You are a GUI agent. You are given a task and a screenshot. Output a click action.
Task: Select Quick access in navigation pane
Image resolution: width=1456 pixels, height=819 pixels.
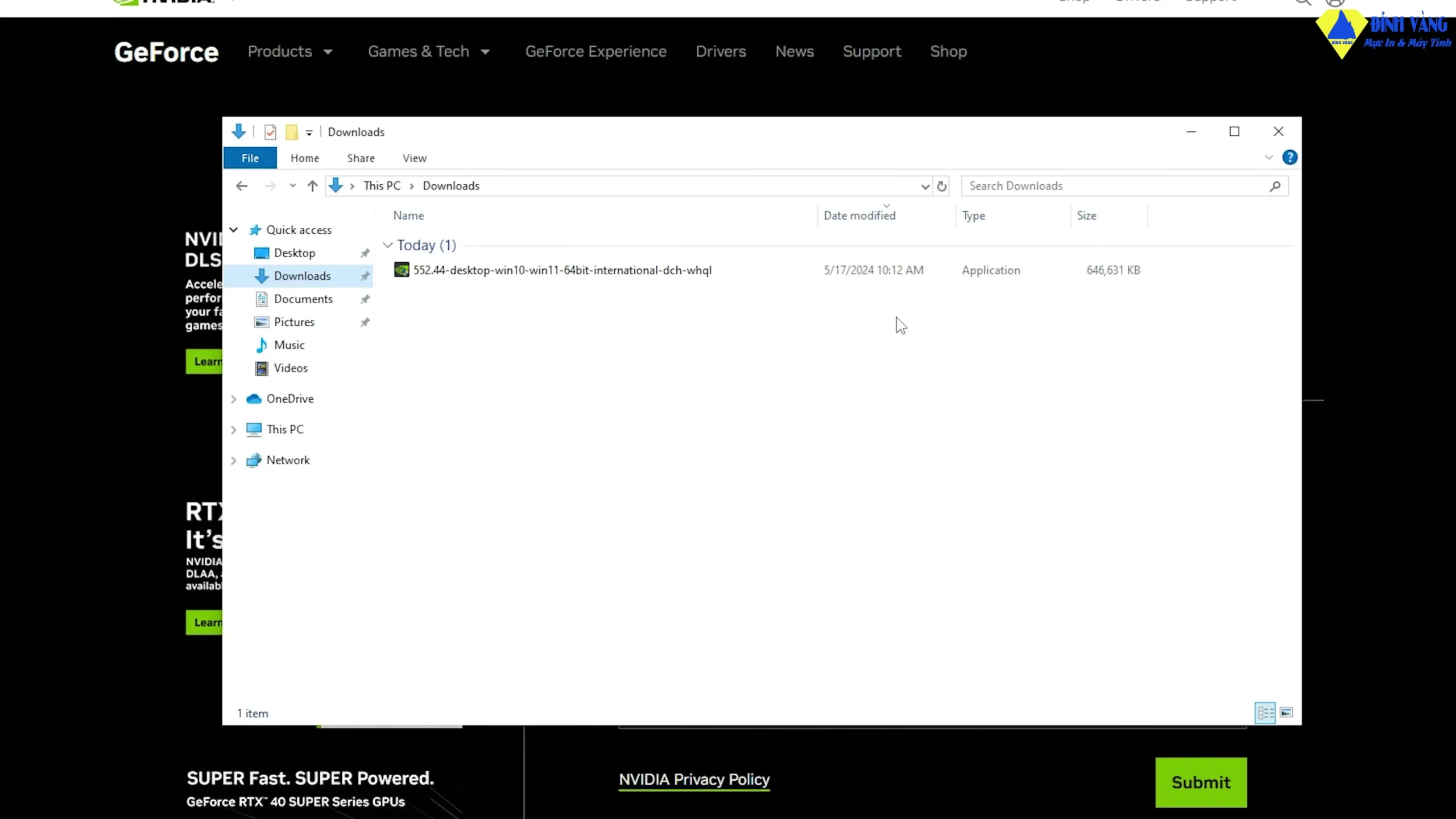[299, 230]
